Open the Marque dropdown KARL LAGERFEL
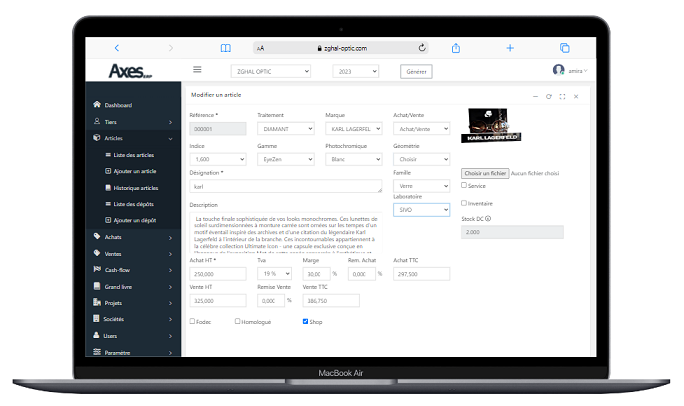This screenshot has height=406, width=684. click(x=354, y=129)
